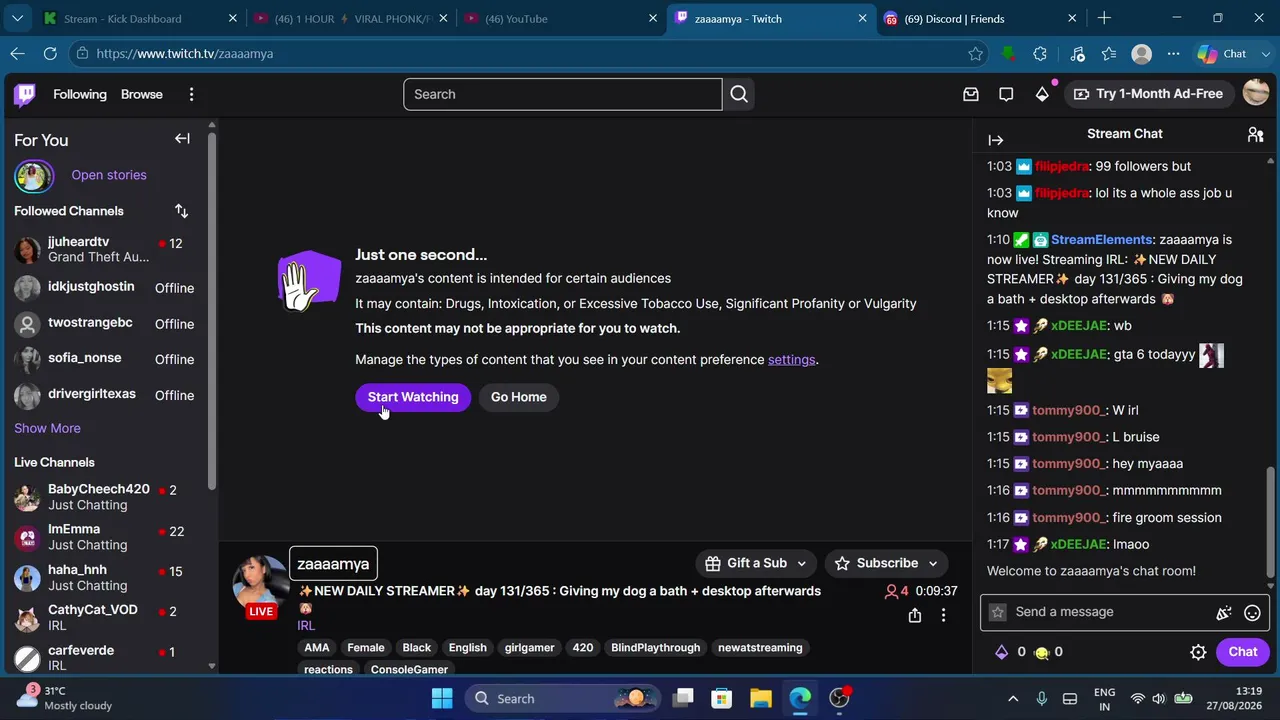Open chat settings gear icon

(1198, 652)
